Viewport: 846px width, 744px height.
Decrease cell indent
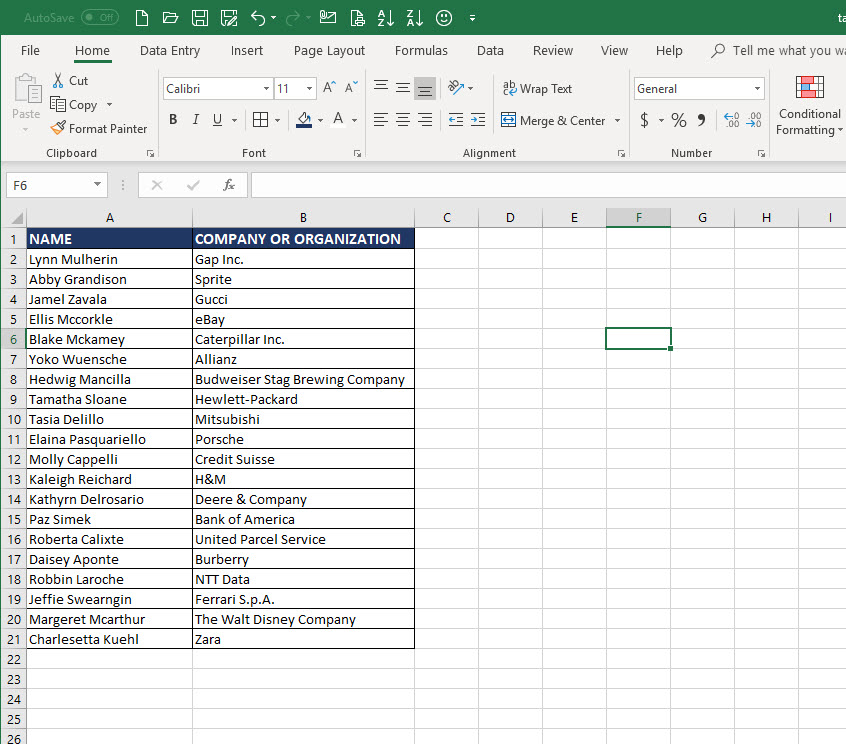tap(456, 120)
